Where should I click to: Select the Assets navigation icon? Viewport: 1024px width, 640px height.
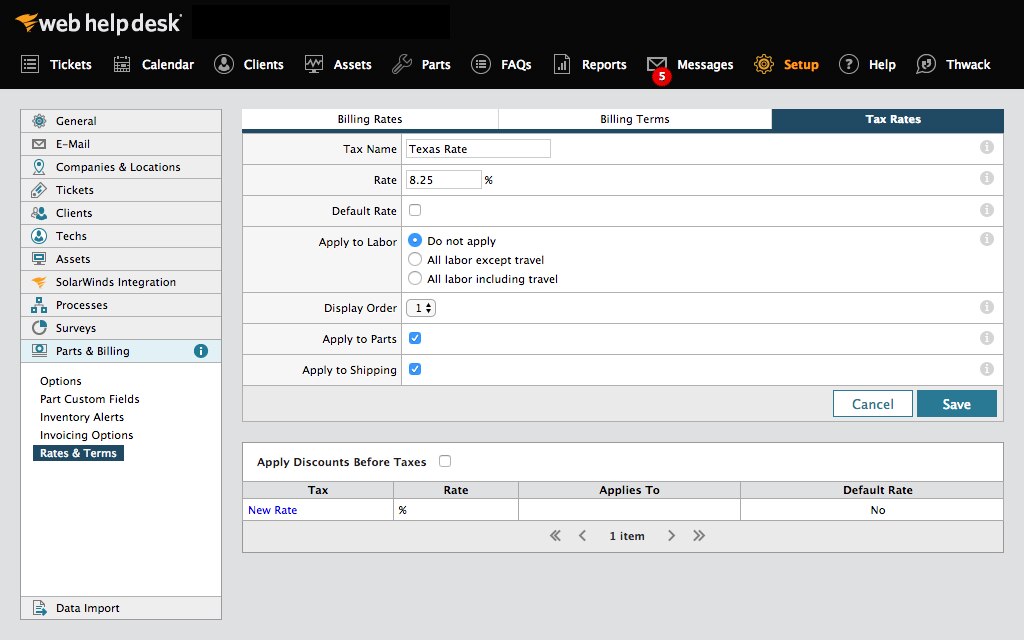[x=315, y=63]
